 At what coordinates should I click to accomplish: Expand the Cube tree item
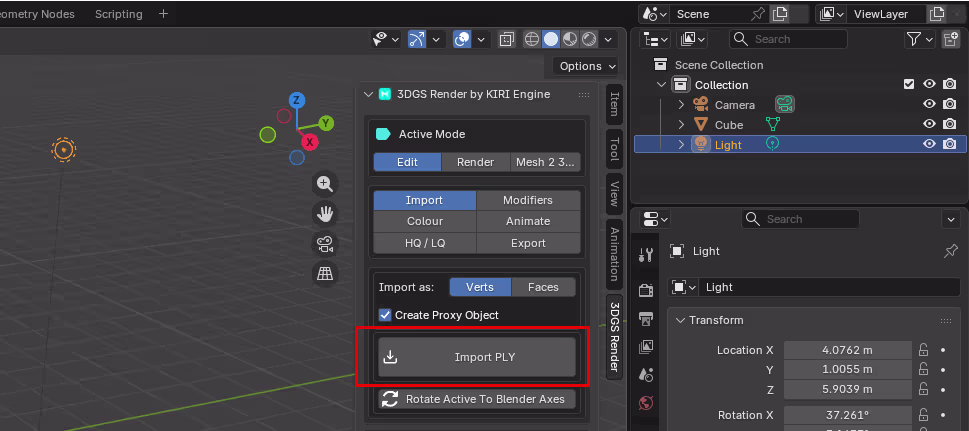click(682, 124)
